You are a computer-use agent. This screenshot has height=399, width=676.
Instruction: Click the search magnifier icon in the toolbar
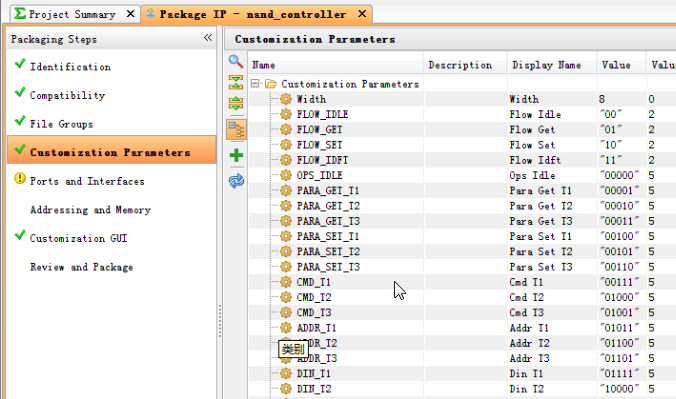pyautogui.click(x=236, y=62)
